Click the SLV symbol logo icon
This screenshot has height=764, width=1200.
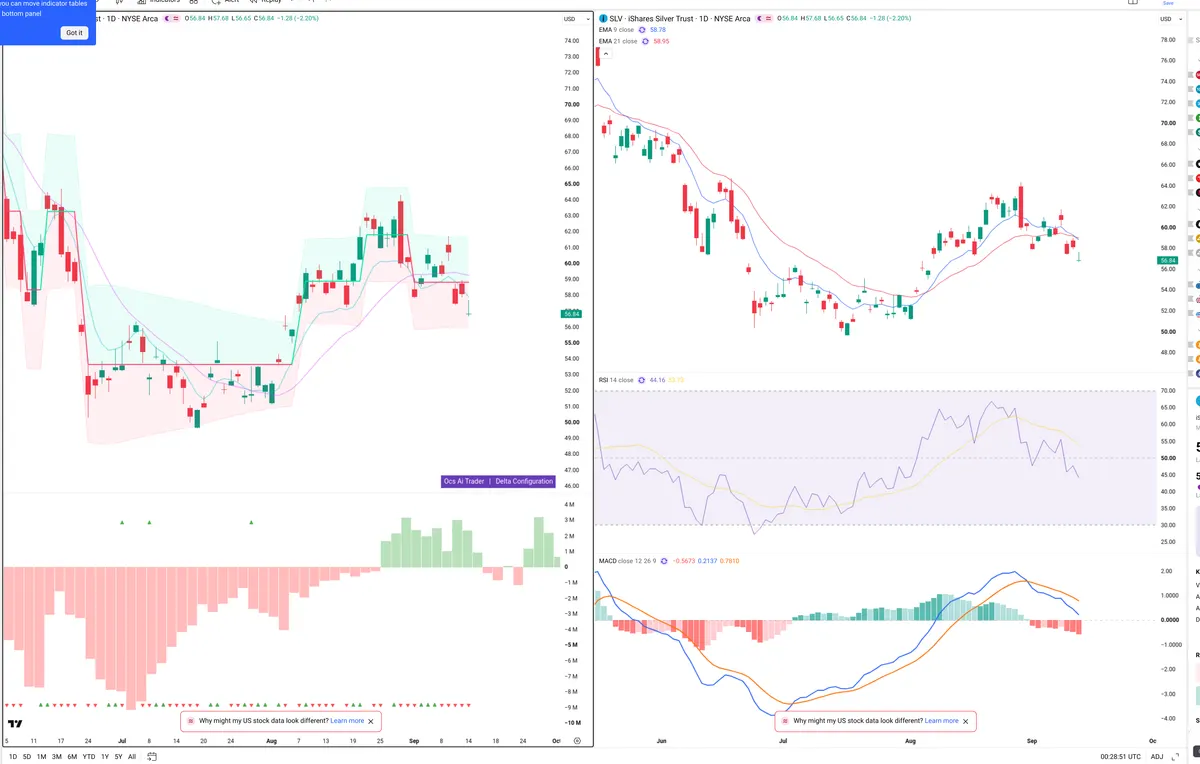pos(603,19)
